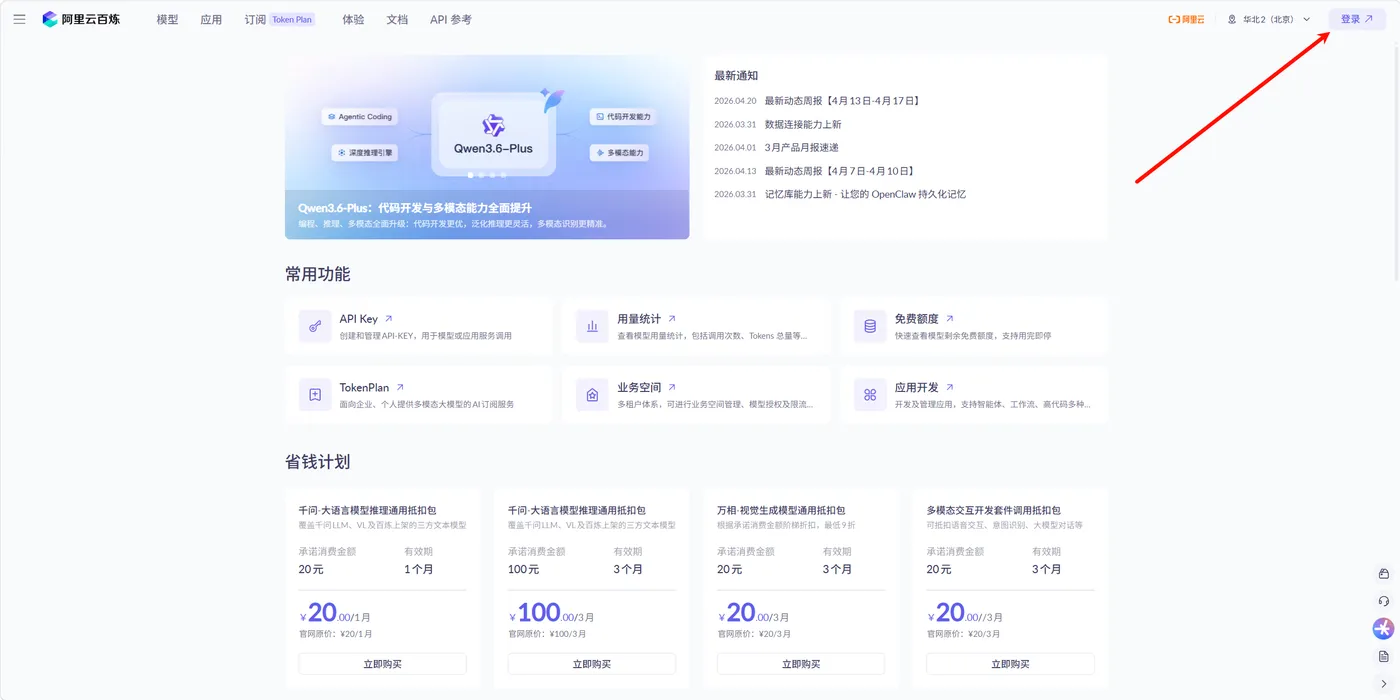Open the 模型 menu
The image size is (1400, 700).
tap(167, 19)
